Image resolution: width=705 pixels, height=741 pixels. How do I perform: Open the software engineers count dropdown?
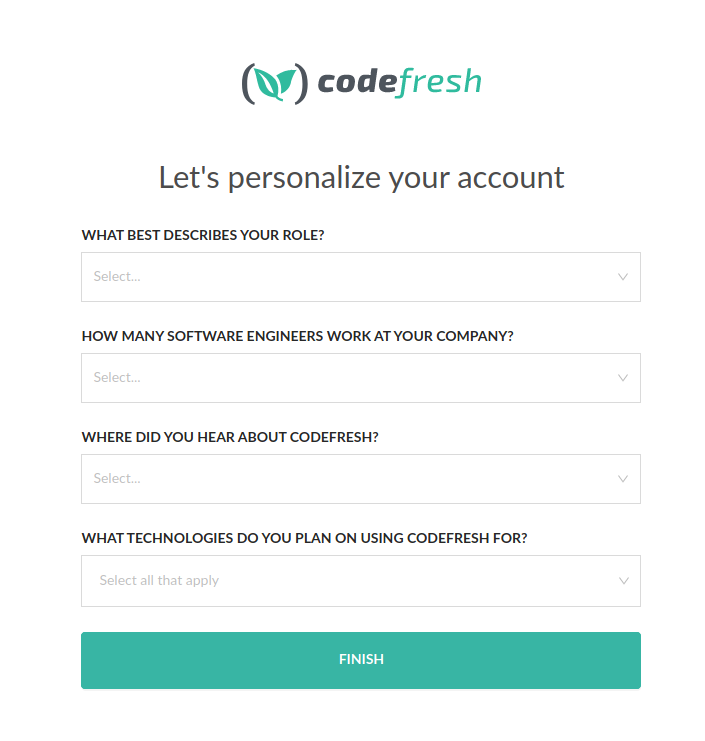click(x=361, y=378)
